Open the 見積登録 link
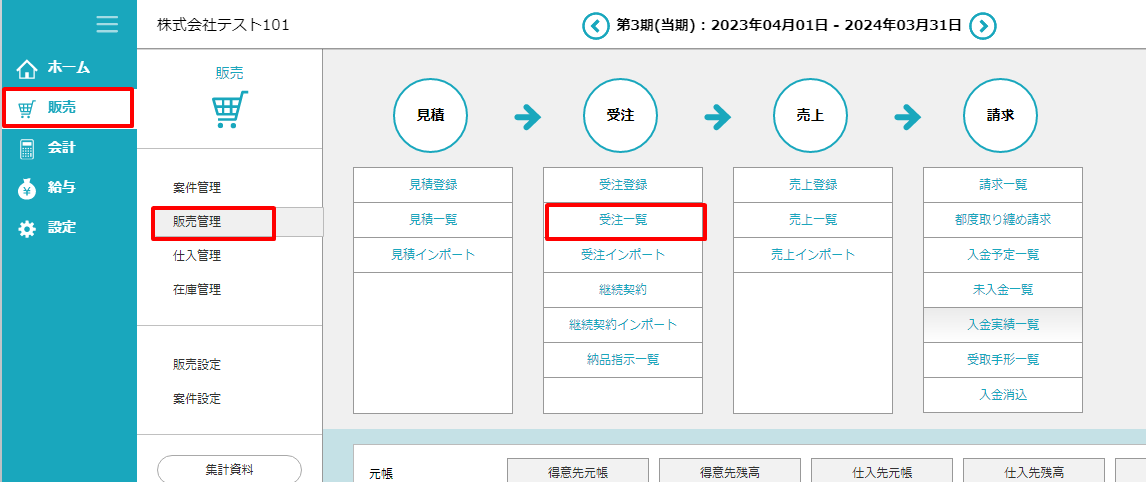The image size is (1146, 482). click(433, 185)
